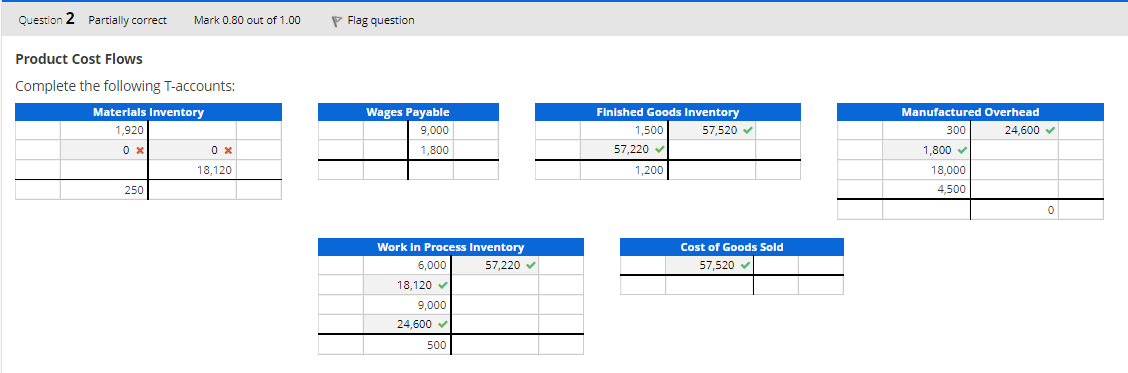Select the 250 ending balance in Materials Inventory

tap(104, 189)
